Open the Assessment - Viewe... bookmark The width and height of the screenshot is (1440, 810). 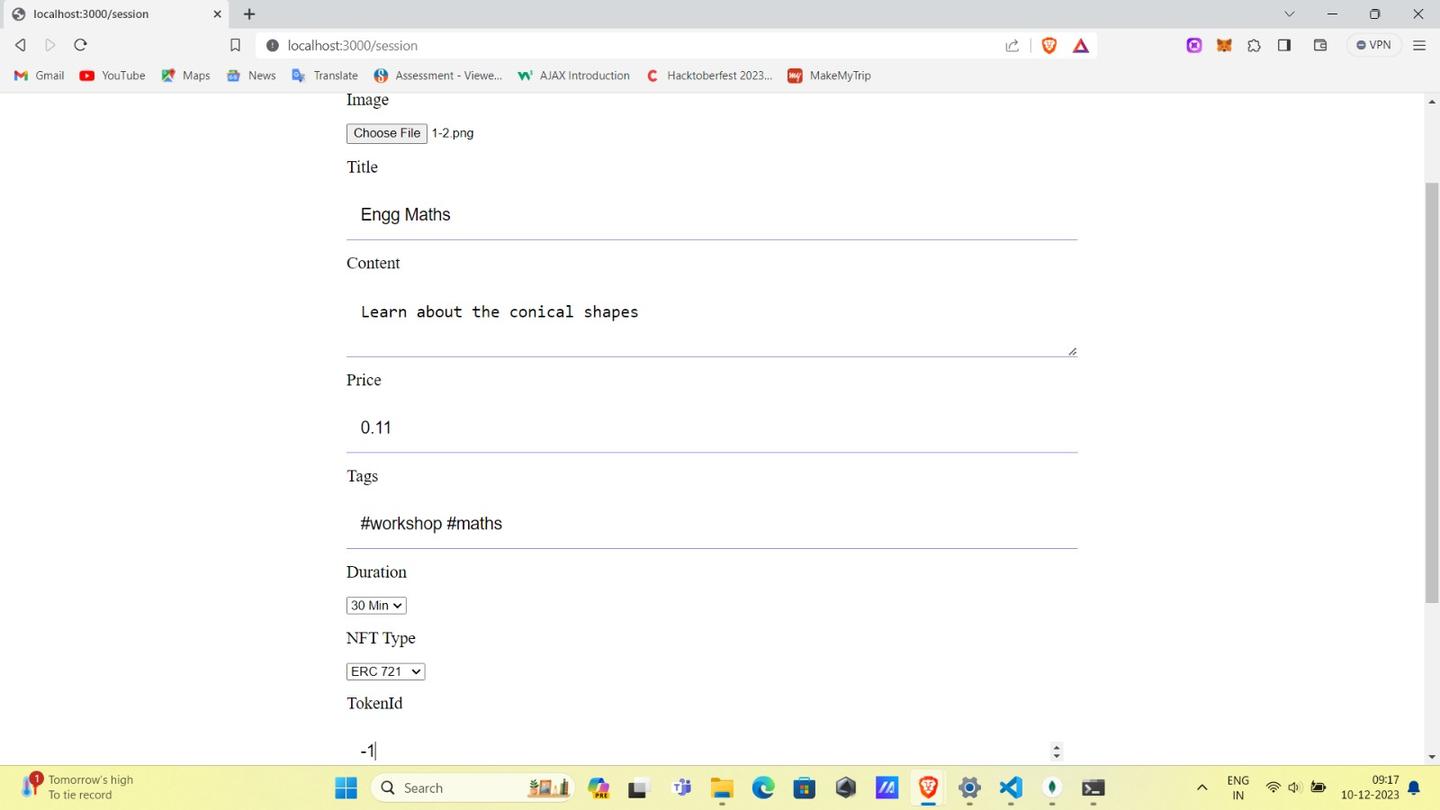438,75
